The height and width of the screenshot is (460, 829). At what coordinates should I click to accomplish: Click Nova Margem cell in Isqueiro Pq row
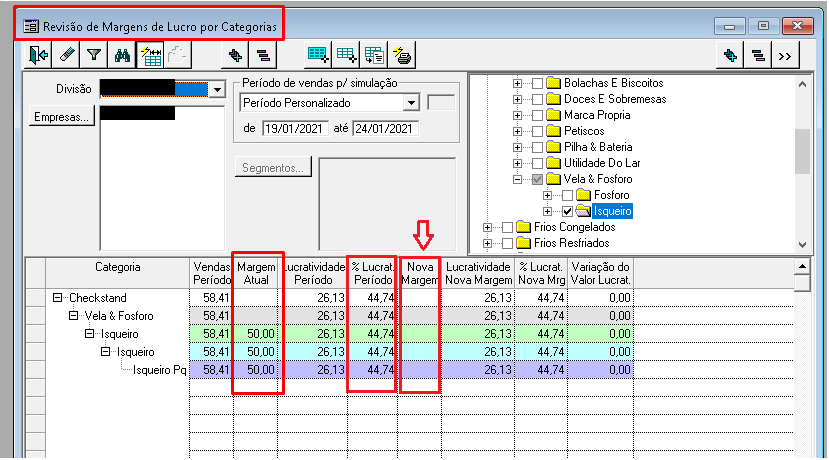click(x=420, y=370)
